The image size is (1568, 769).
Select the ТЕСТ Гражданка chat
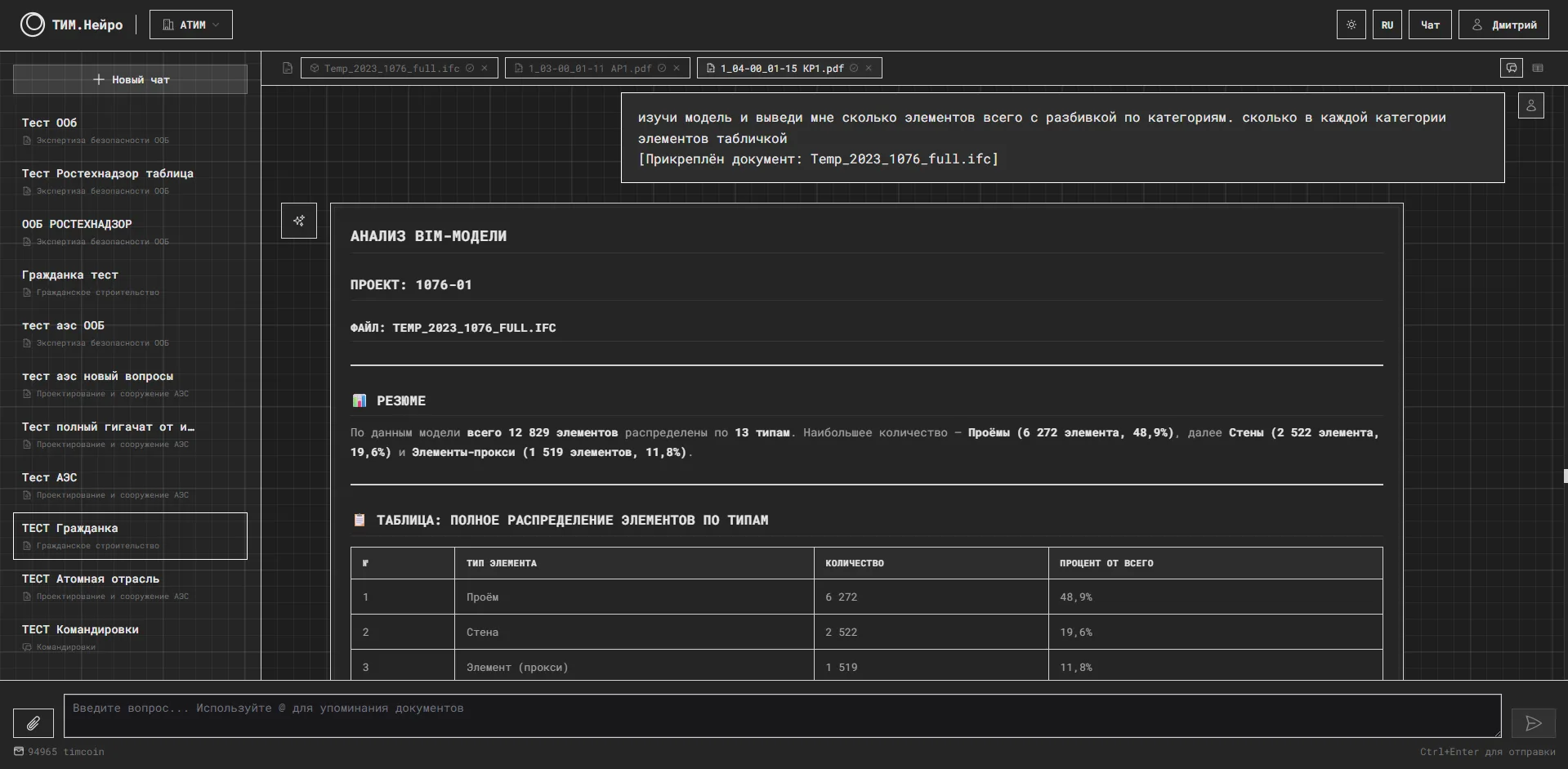point(130,536)
